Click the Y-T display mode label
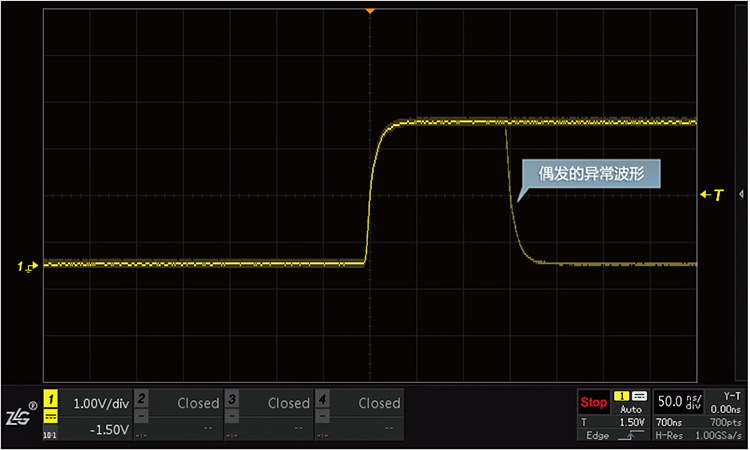 pyautogui.click(x=732, y=396)
